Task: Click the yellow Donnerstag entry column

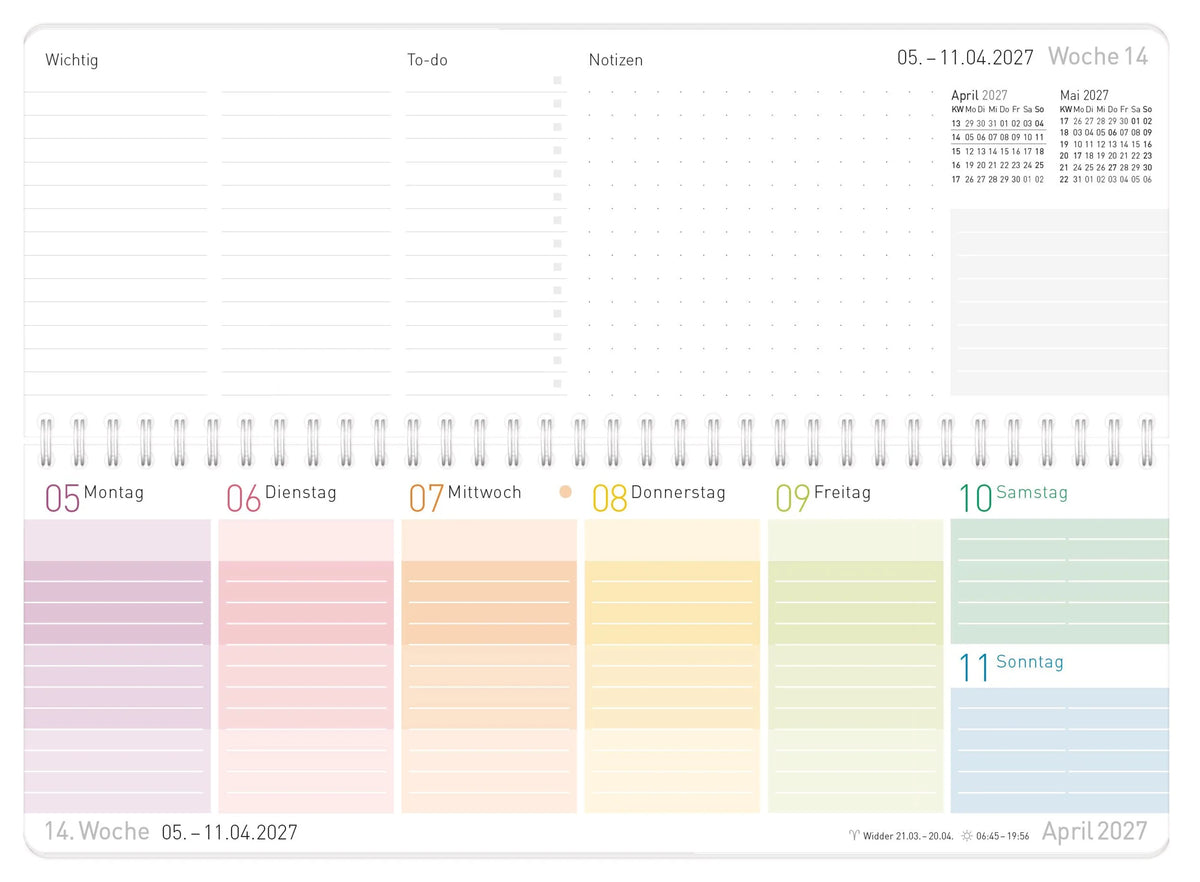Action: (x=672, y=666)
